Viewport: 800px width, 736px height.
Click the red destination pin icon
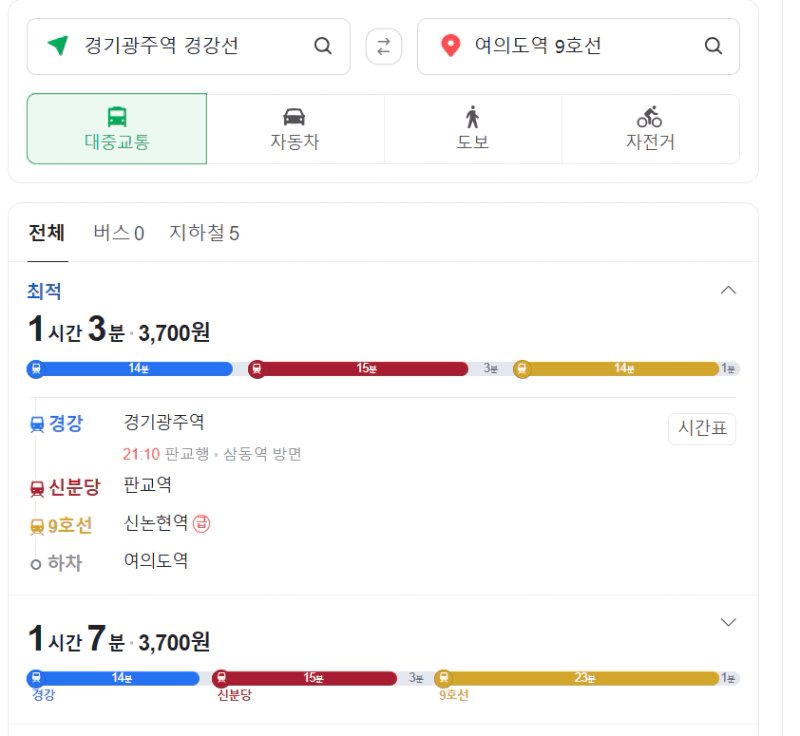click(451, 46)
